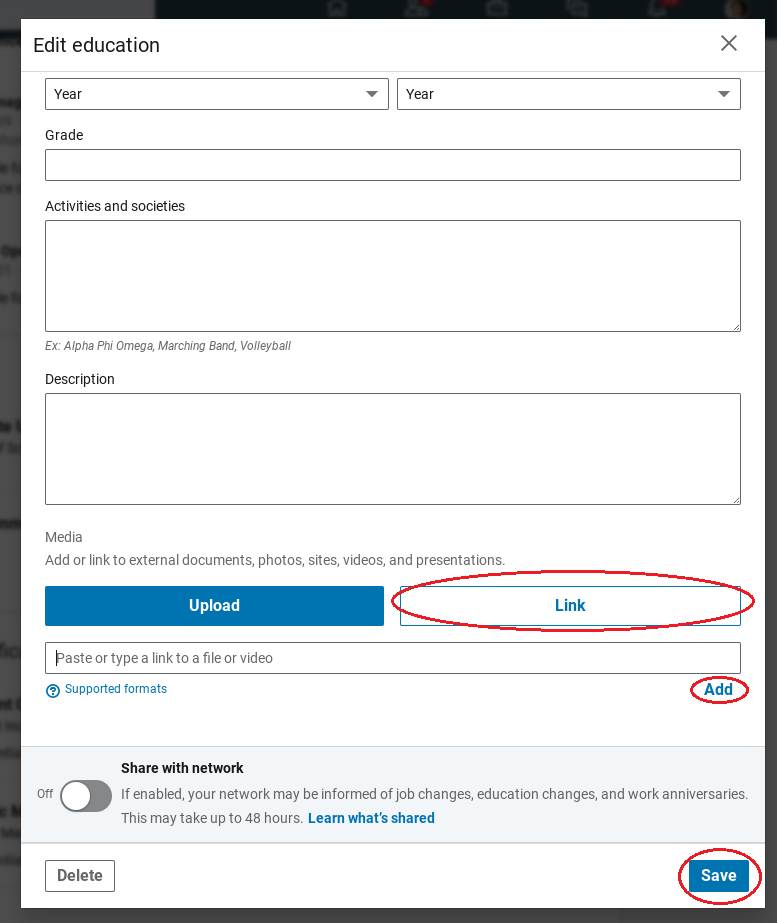
Task: Focus the Grade input field
Action: [x=392, y=165]
